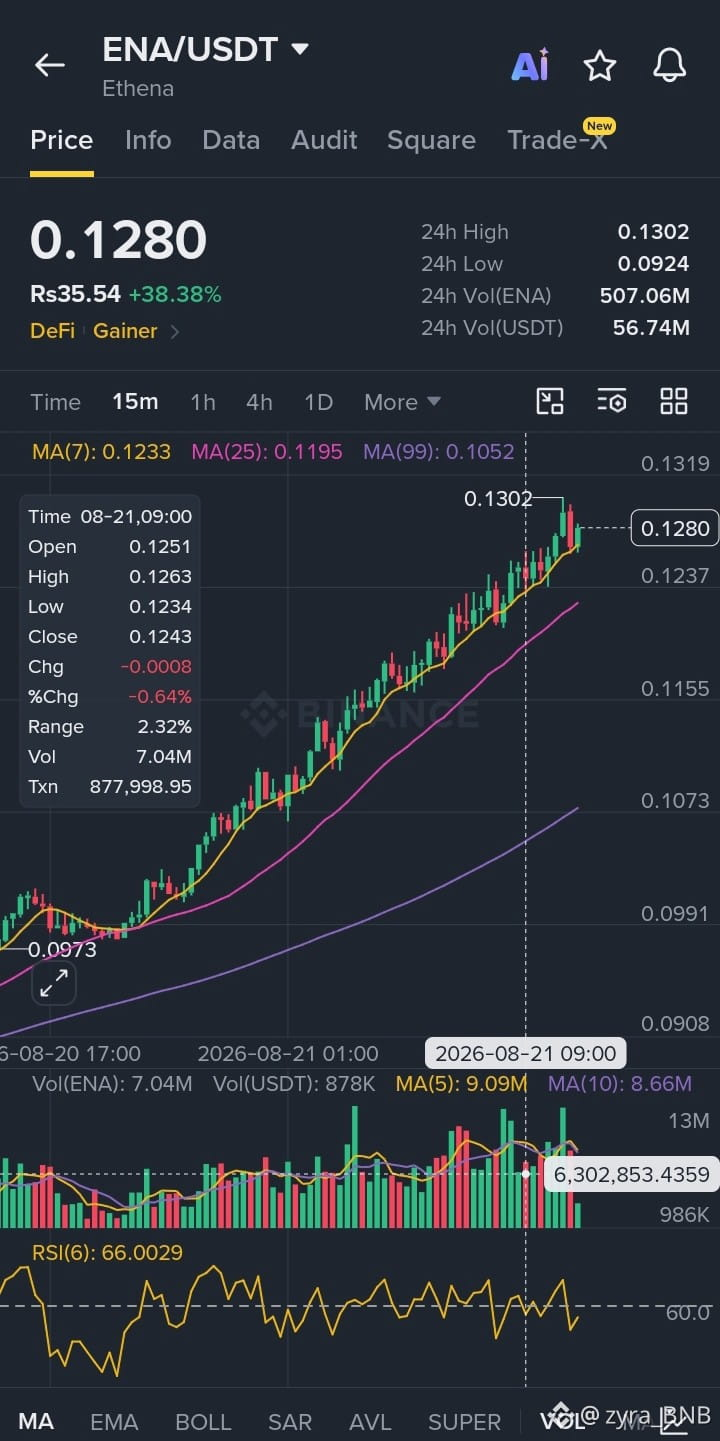The image size is (720, 1441).
Task: Switch to the Price tab
Action: pos(62,140)
